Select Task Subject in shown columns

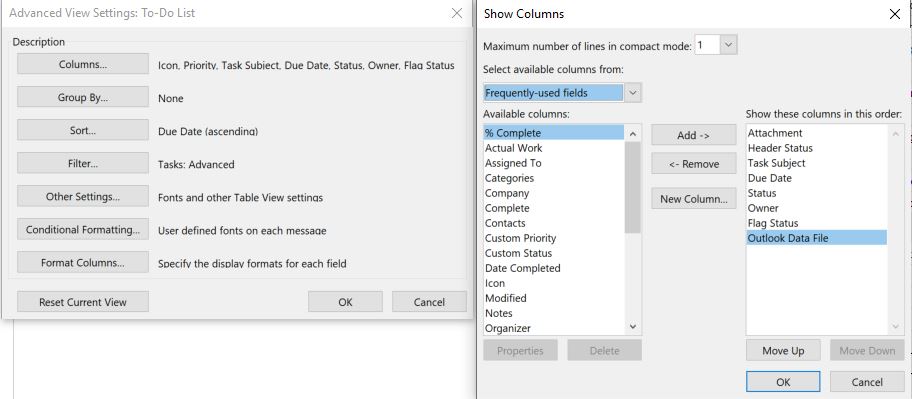[817, 163]
